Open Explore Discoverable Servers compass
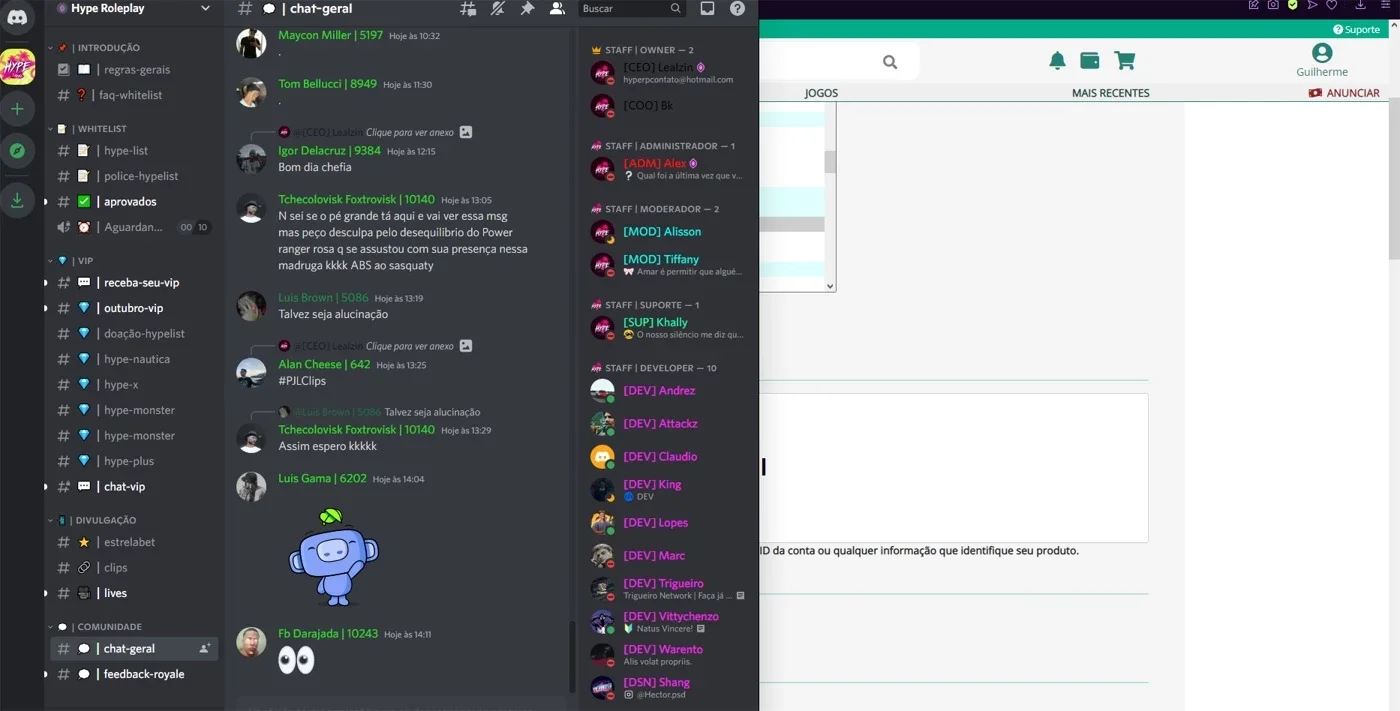This screenshot has height=711, width=1400. 17,151
